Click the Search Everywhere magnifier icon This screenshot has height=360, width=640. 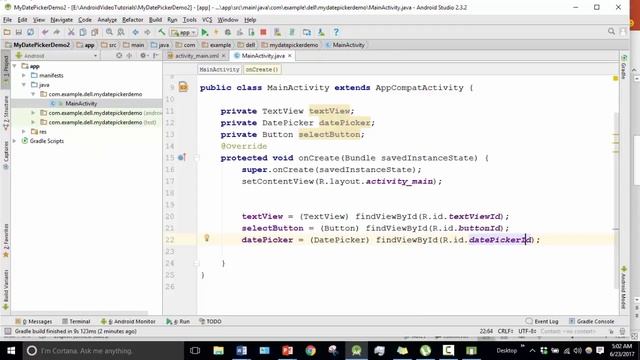point(611,31)
